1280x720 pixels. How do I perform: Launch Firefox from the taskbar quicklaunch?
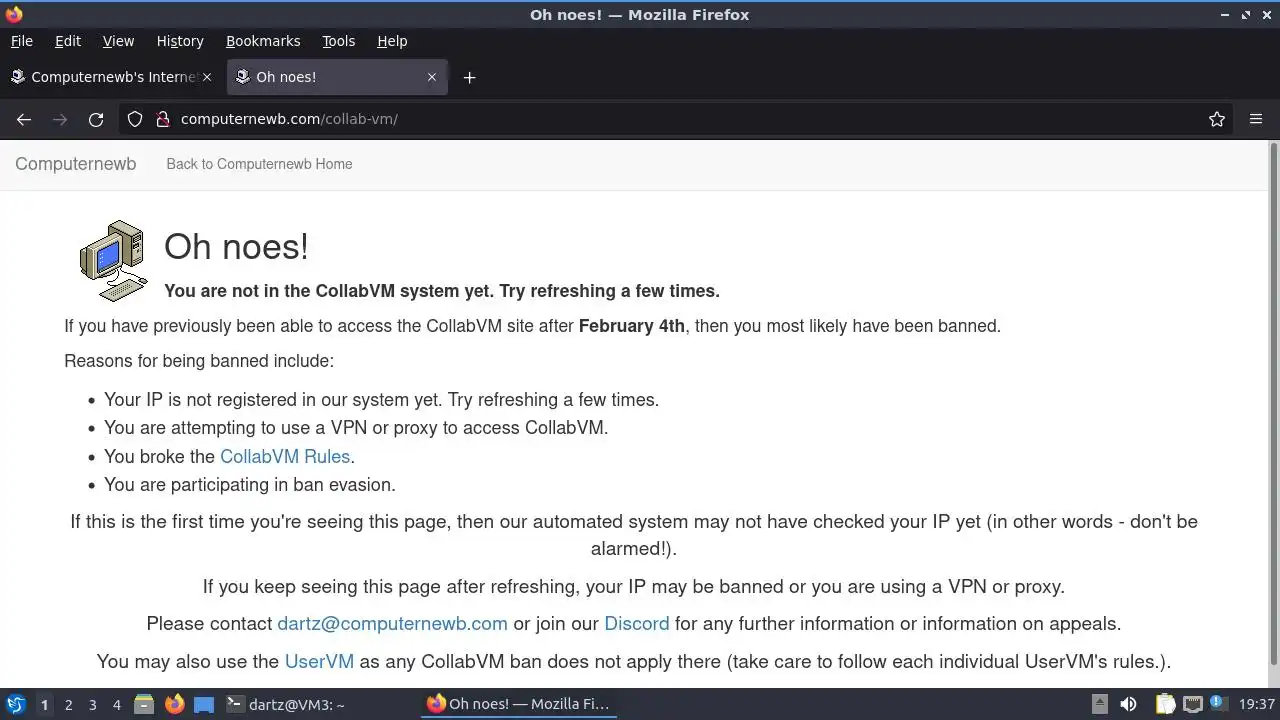point(174,704)
